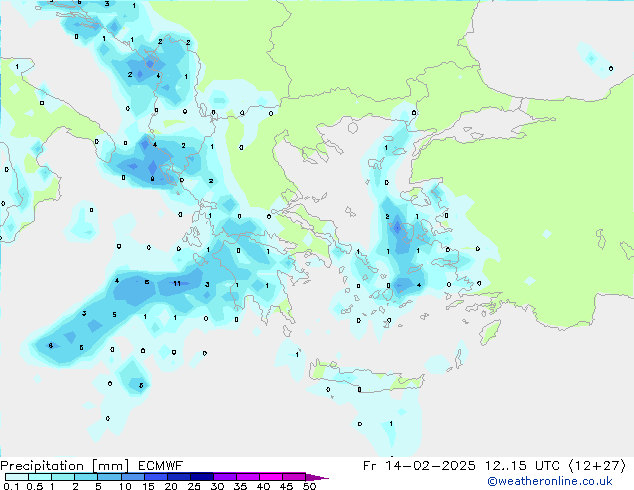Click the '[mm]' unit label
634x490 pixels.
point(110,466)
